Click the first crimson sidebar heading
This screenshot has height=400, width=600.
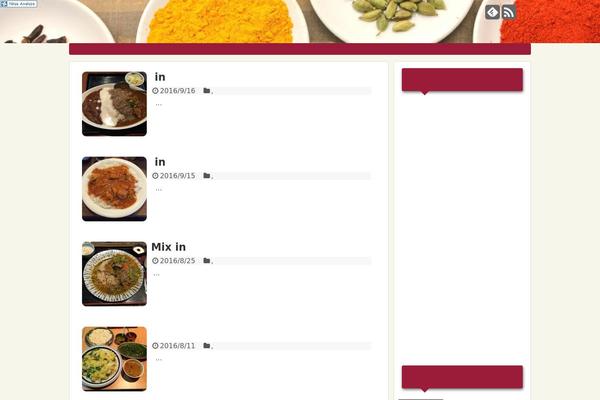[462, 80]
